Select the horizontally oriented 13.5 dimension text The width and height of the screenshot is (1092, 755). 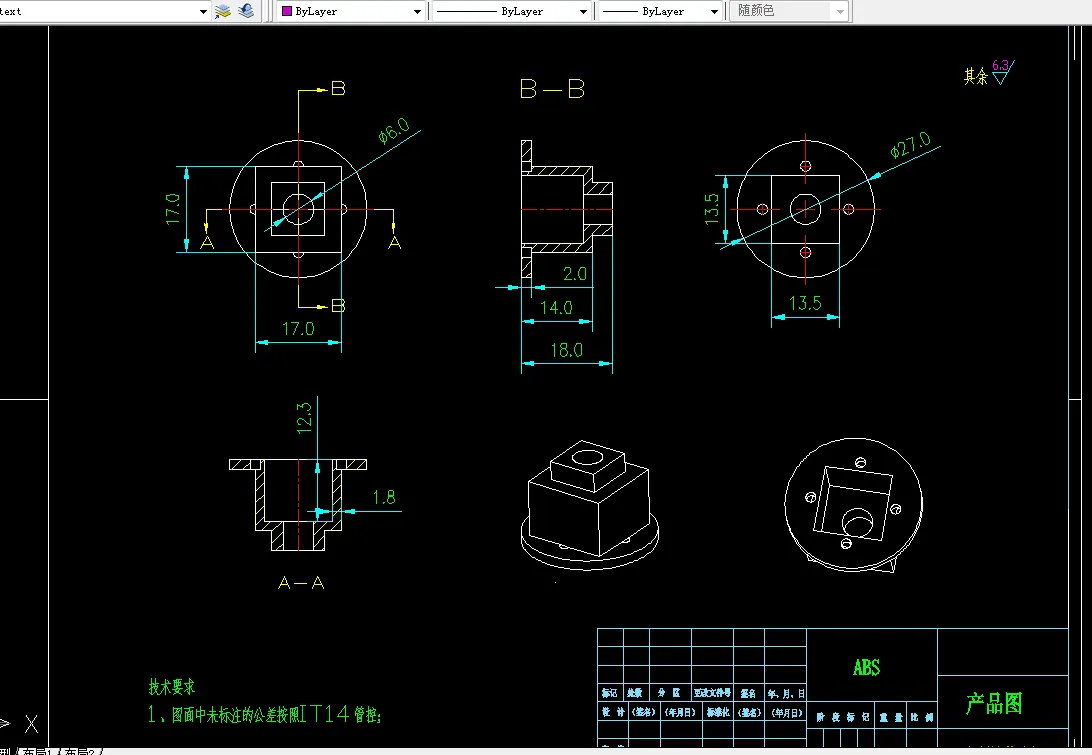(x=805, y=303)
